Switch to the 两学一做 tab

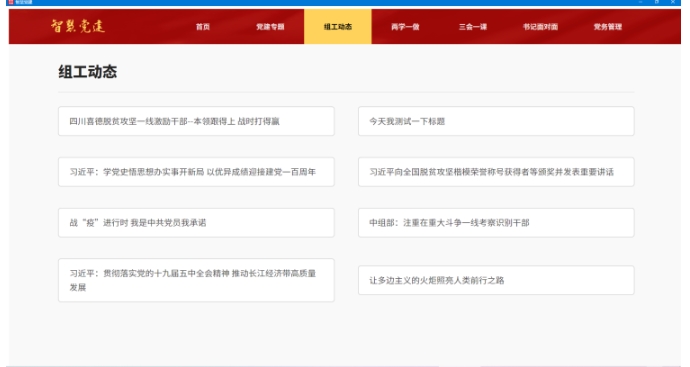coord(405,27)
